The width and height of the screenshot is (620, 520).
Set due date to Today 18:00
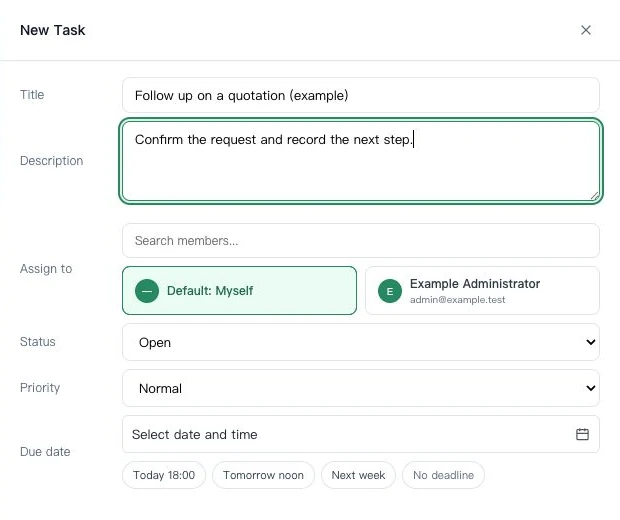click(164, 475)
